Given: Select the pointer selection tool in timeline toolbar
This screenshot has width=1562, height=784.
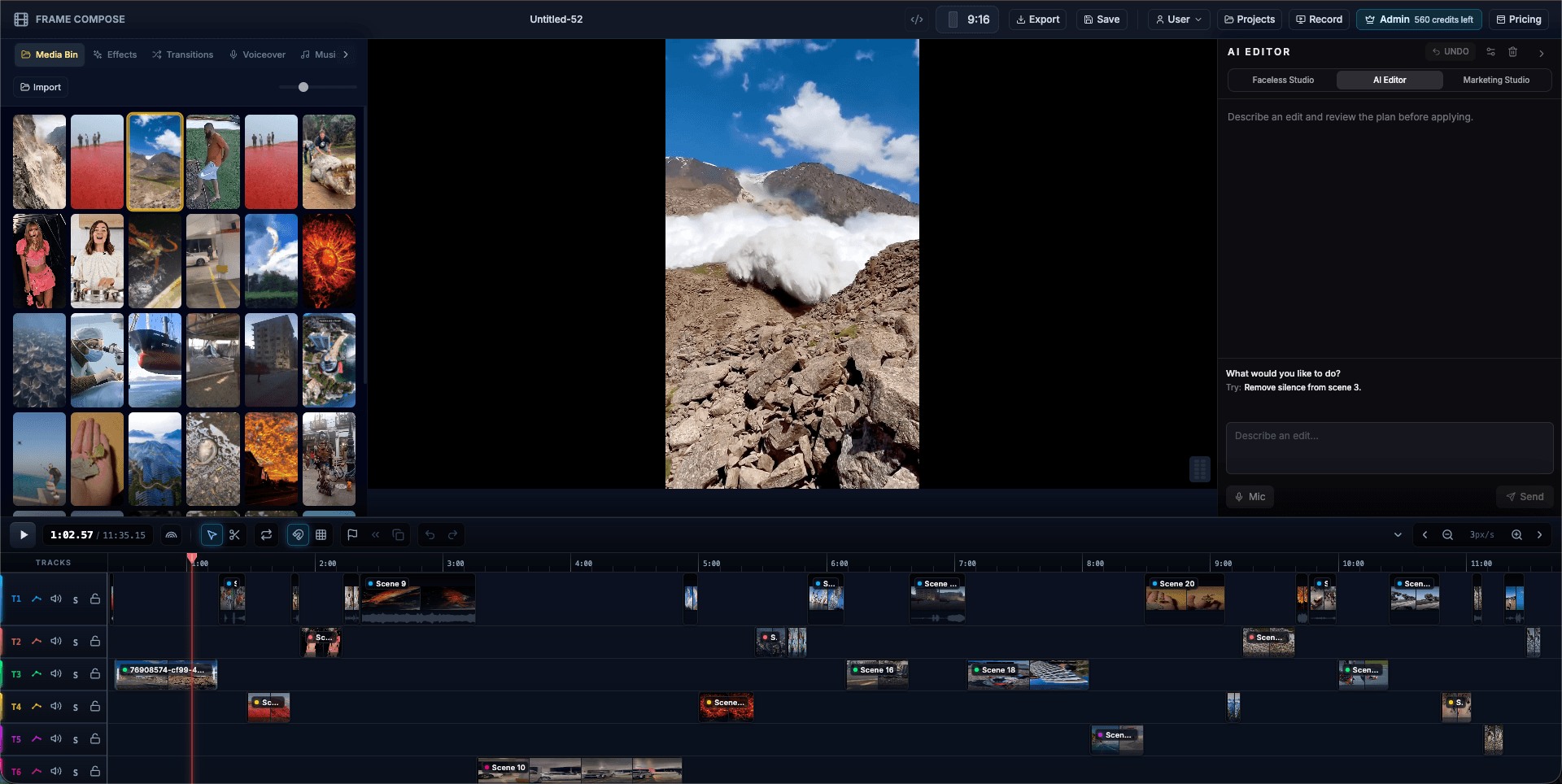Looking at the screenshot, I should 212,535.
